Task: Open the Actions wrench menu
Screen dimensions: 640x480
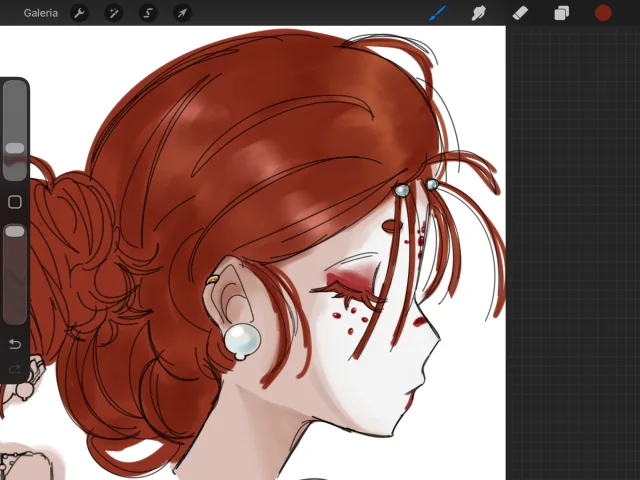Action: [79, 13]
